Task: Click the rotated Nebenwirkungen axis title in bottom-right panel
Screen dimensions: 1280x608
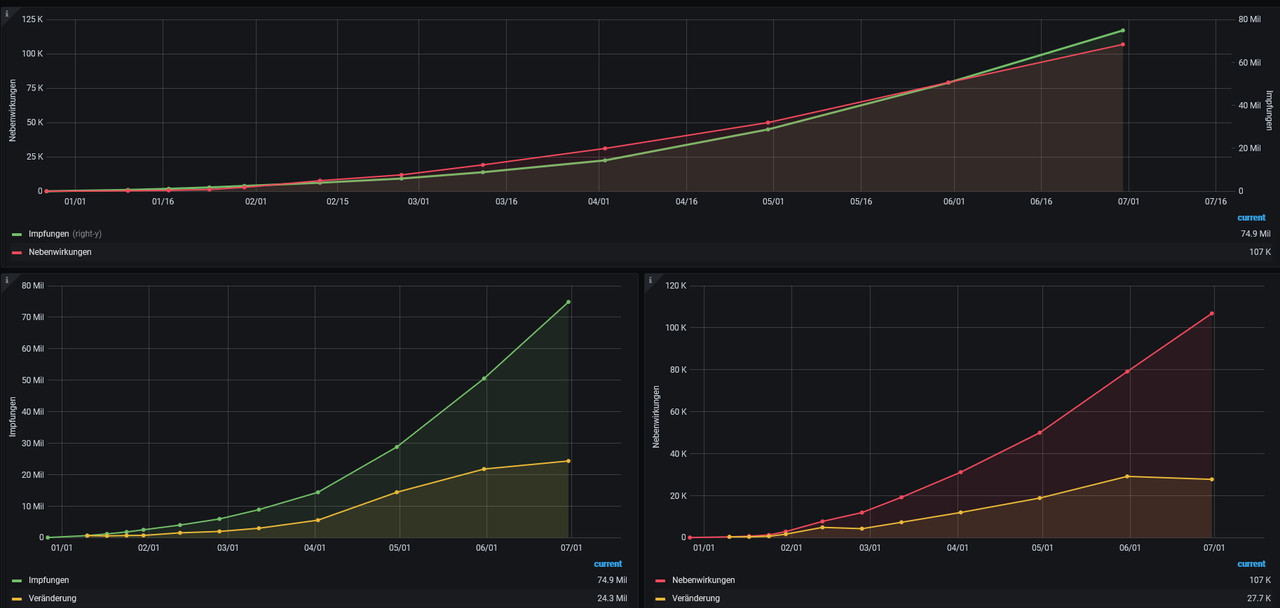Action: coord(656,415)
